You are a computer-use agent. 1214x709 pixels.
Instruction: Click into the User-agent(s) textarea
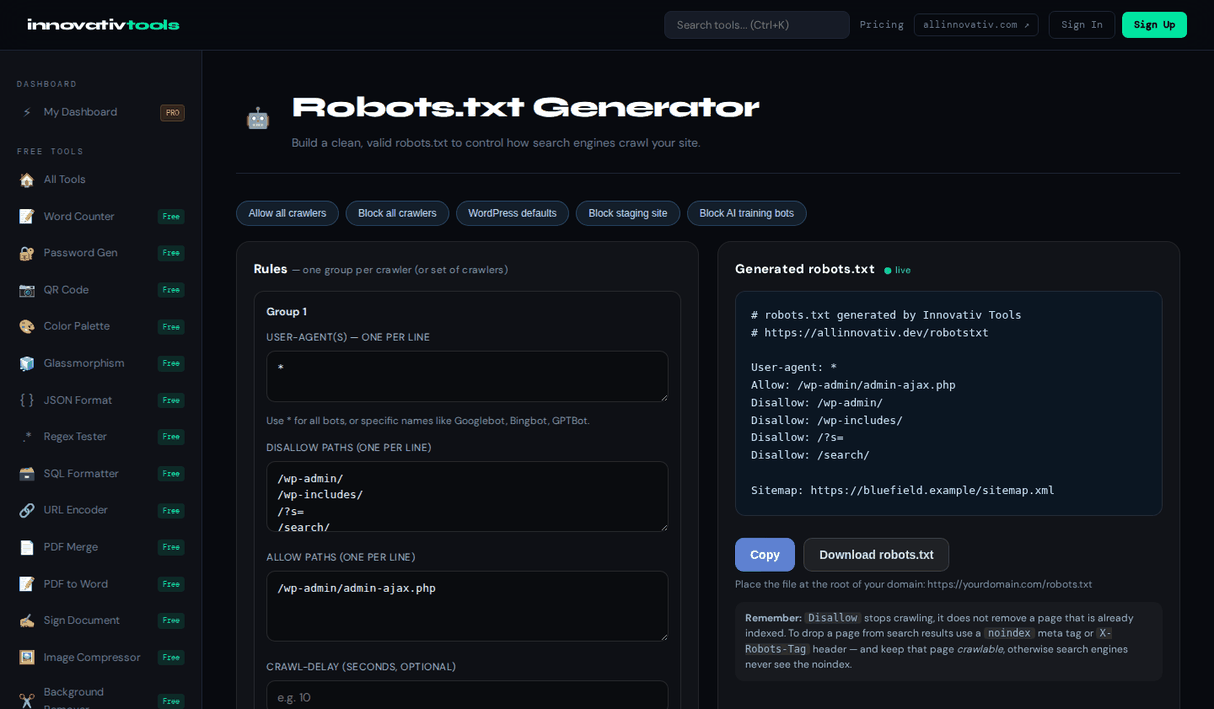pyautogui.click(x=467, y=376)
